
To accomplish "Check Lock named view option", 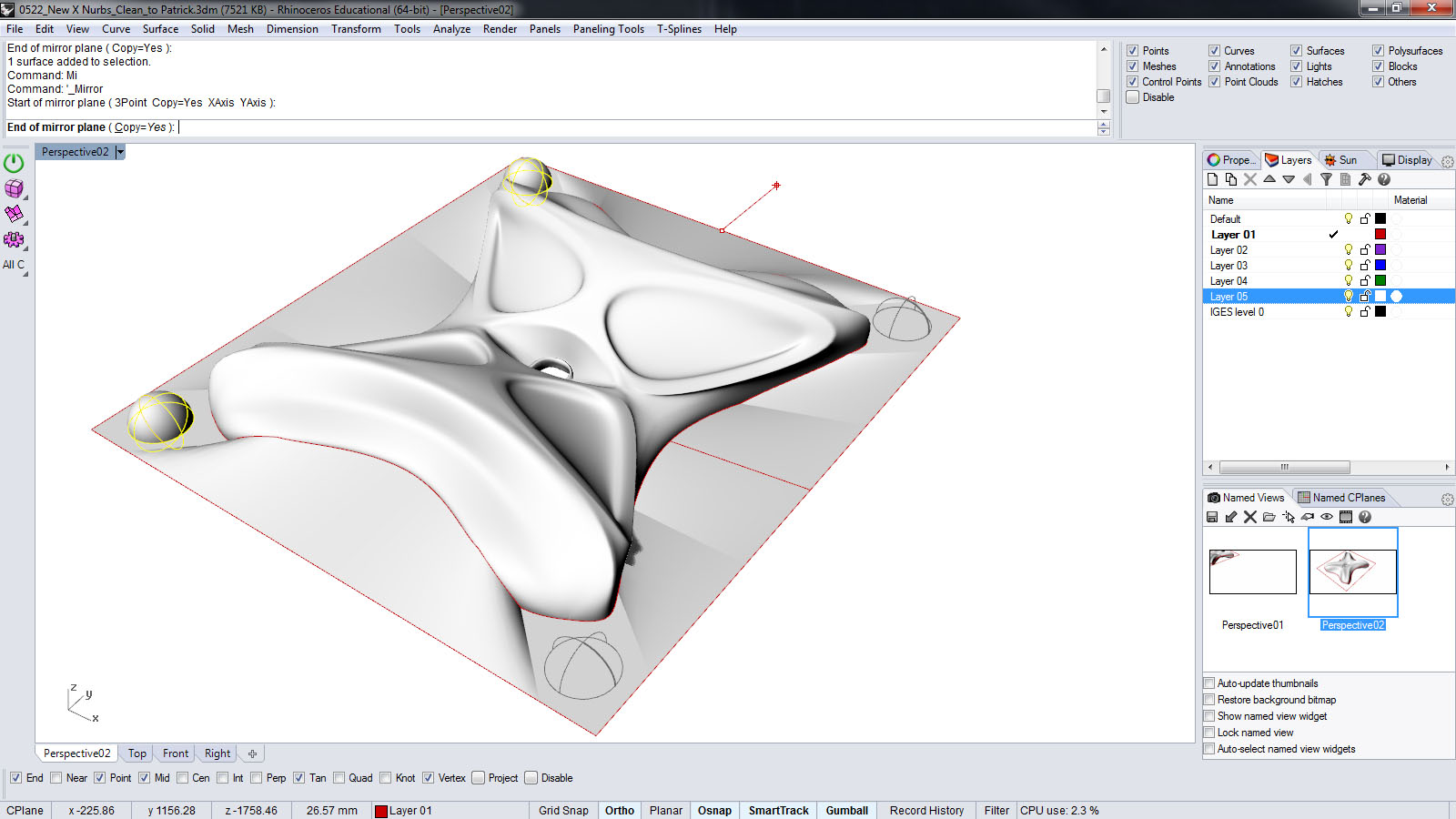I will tap(1209, 733).
